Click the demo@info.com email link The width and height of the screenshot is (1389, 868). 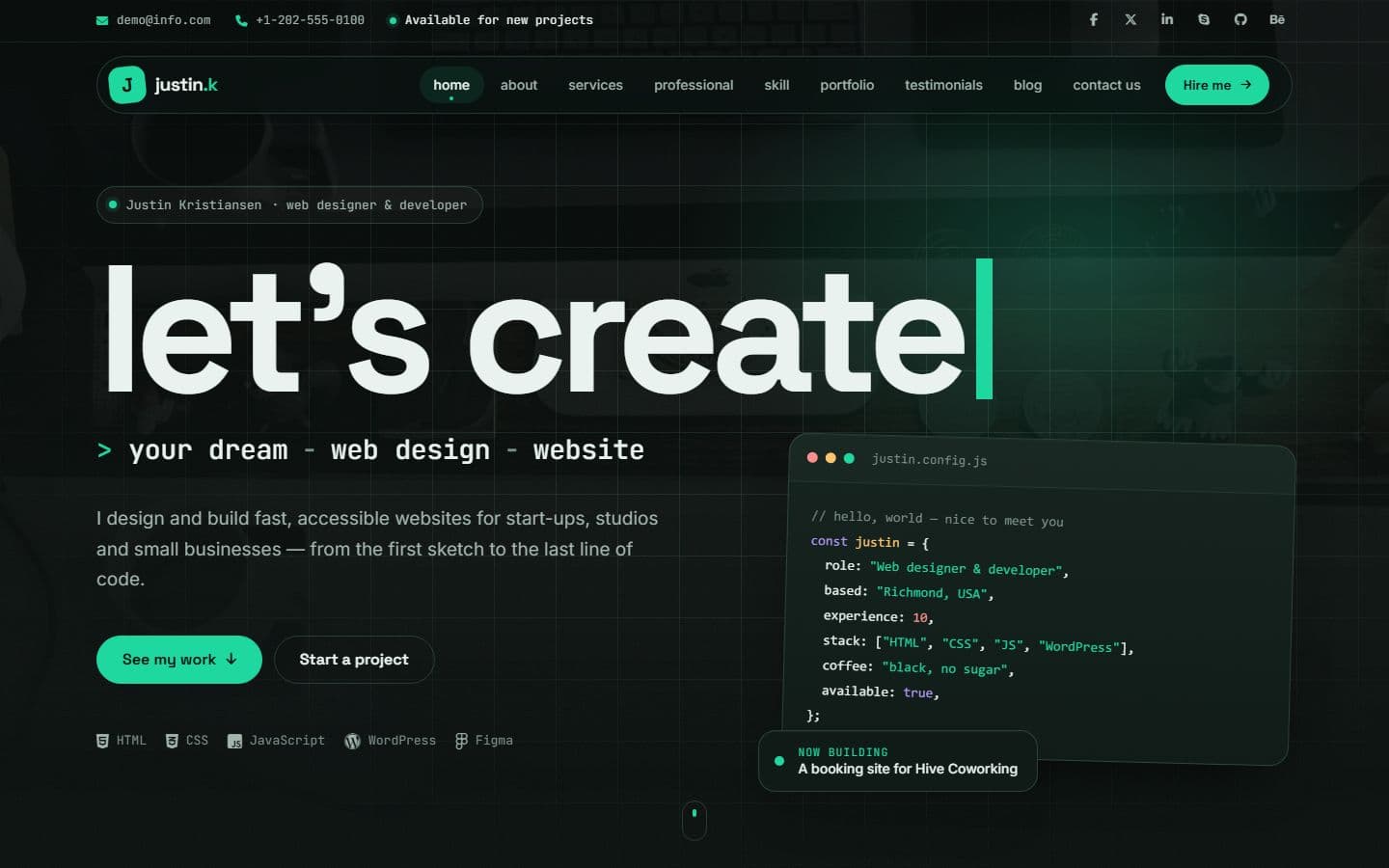pos(163,20)
